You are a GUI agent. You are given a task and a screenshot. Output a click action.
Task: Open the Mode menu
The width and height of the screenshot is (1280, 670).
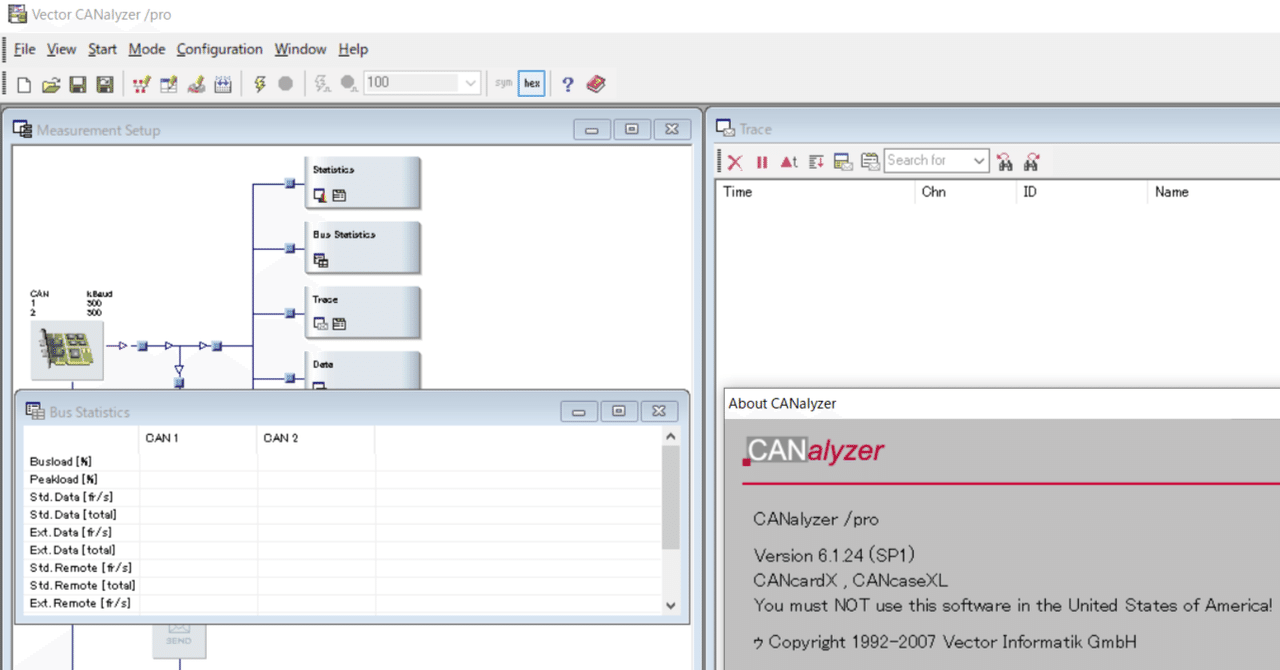tap(147, 49)
